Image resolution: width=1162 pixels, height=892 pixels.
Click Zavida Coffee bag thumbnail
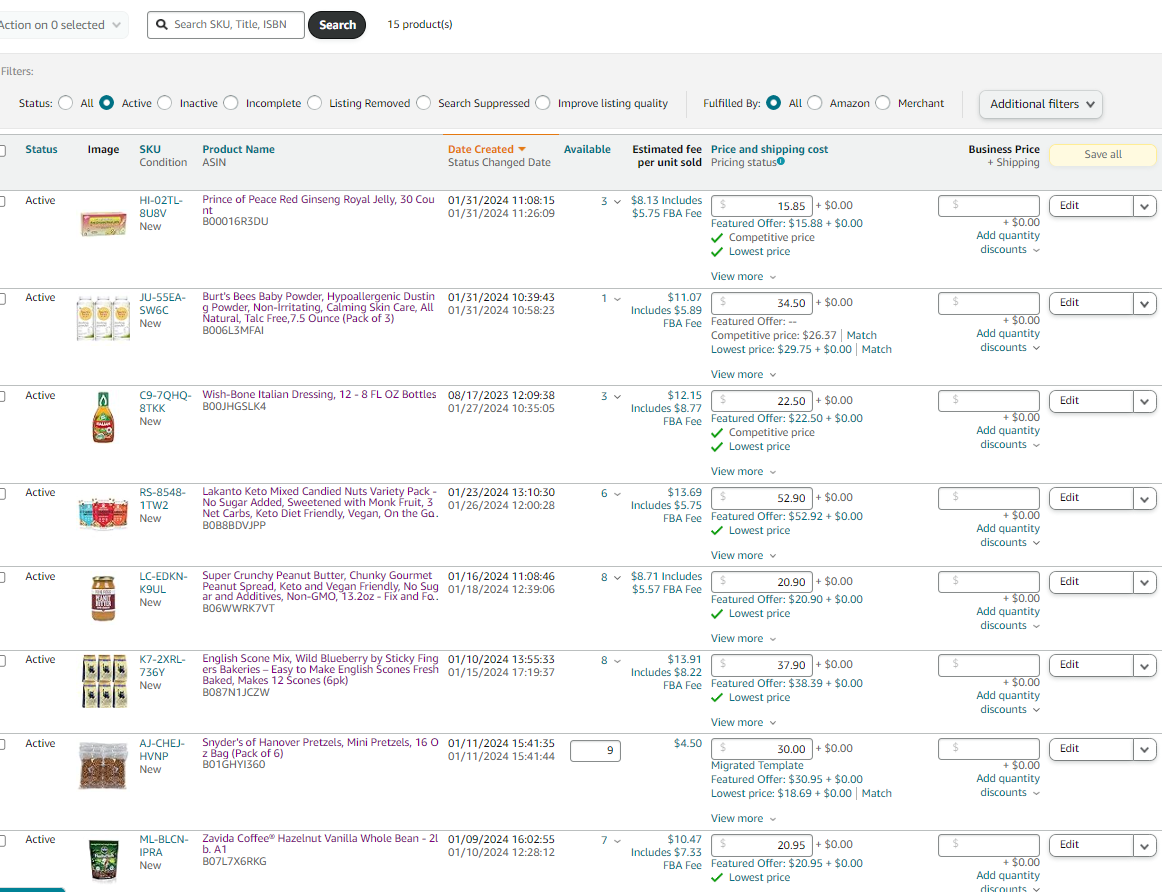pos(103,861)
